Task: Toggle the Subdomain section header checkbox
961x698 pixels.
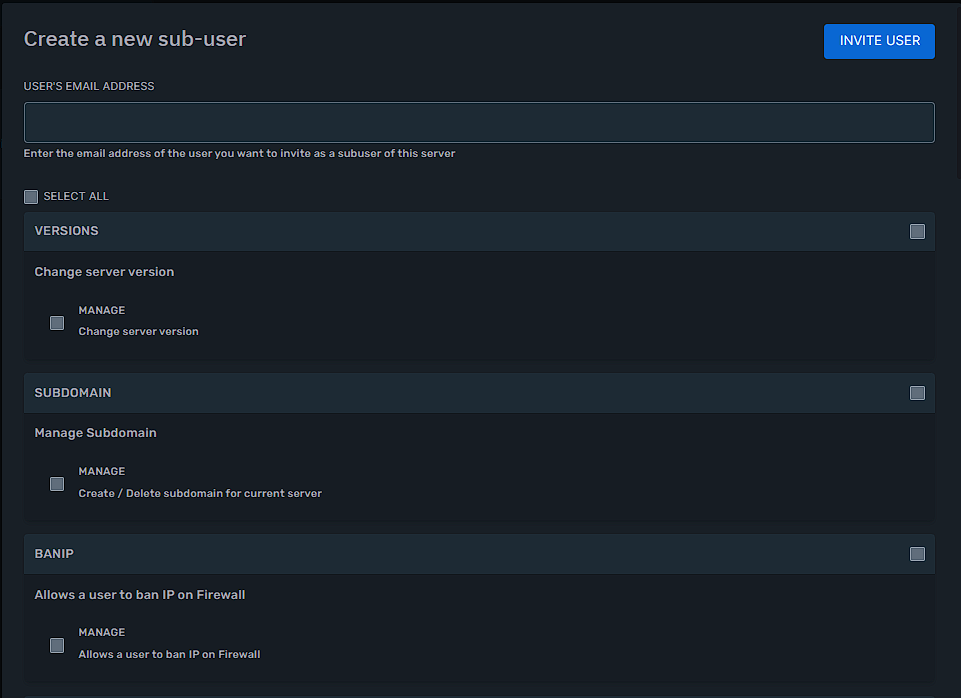Action: click(x=917, y=393)
